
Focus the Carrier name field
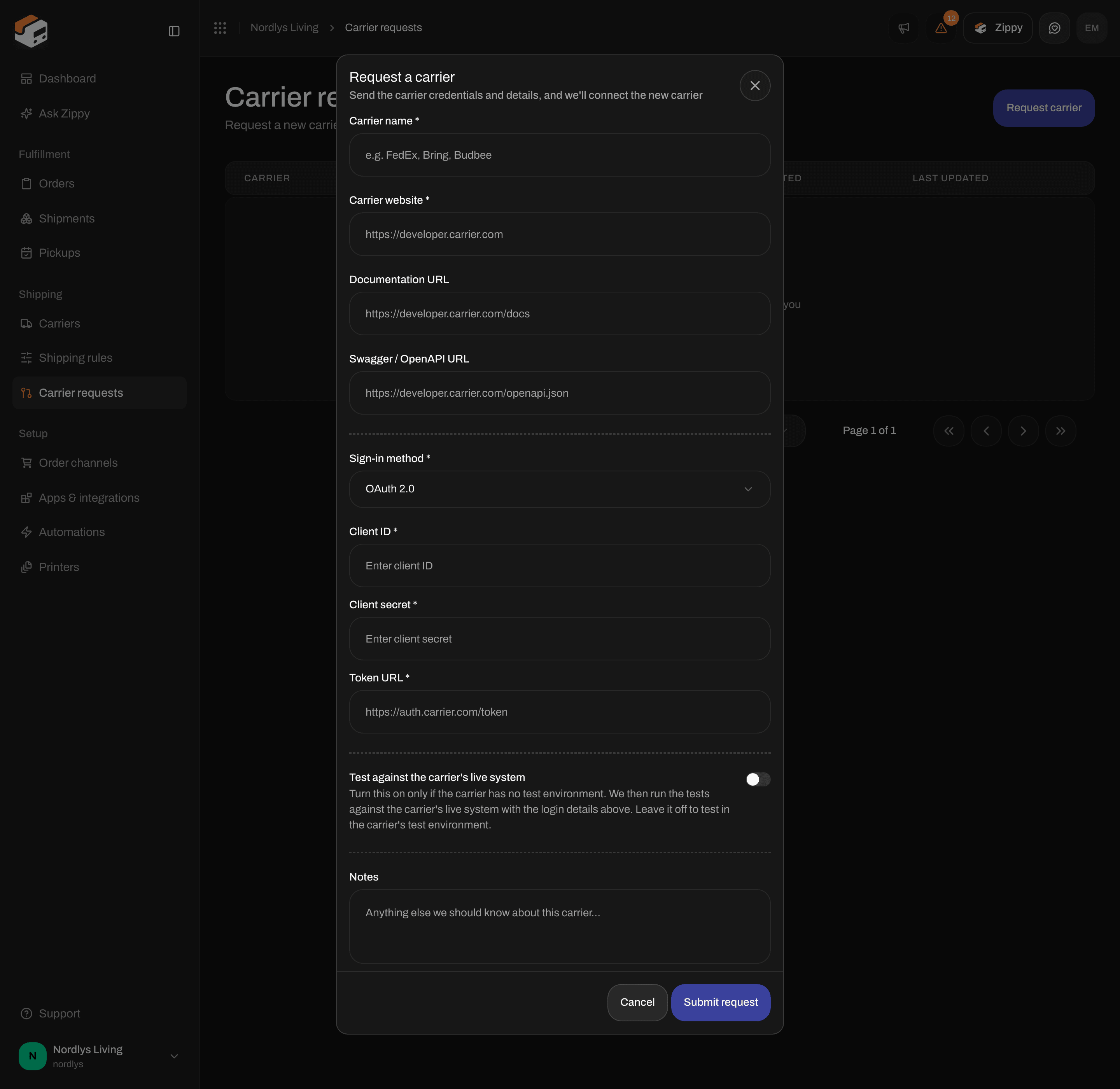[x=560, y=155]
